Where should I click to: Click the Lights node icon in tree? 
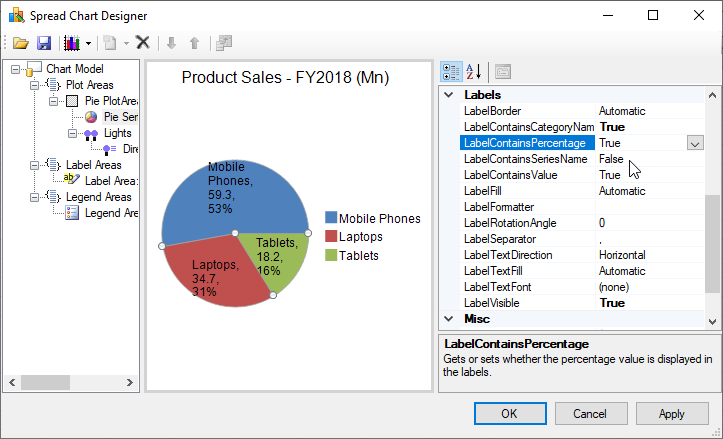point(90,133)
